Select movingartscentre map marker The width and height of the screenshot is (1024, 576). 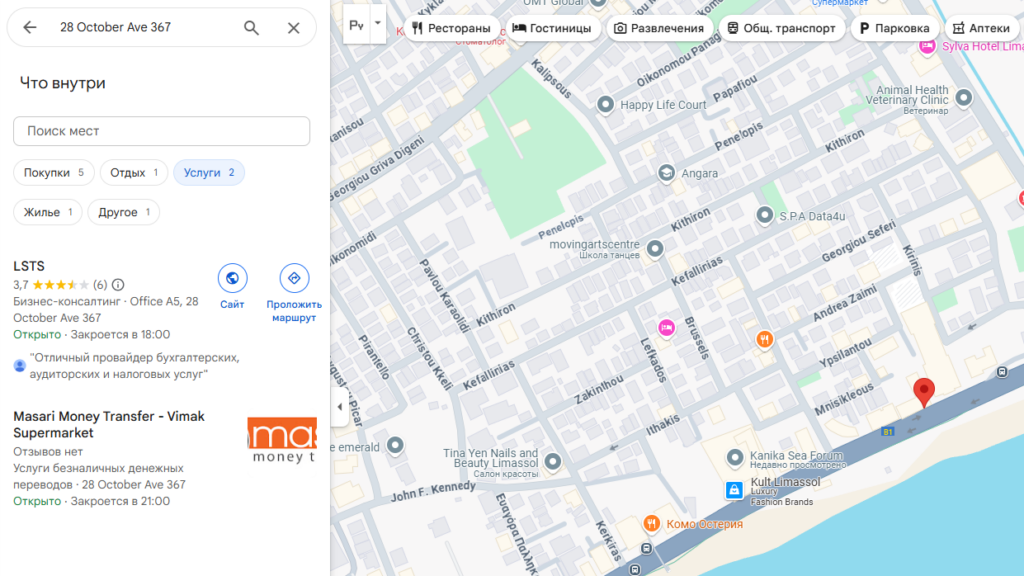655,249
